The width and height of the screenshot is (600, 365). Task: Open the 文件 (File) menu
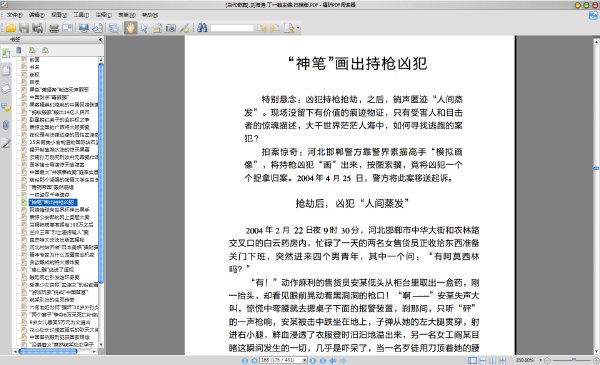pos(15,15)
